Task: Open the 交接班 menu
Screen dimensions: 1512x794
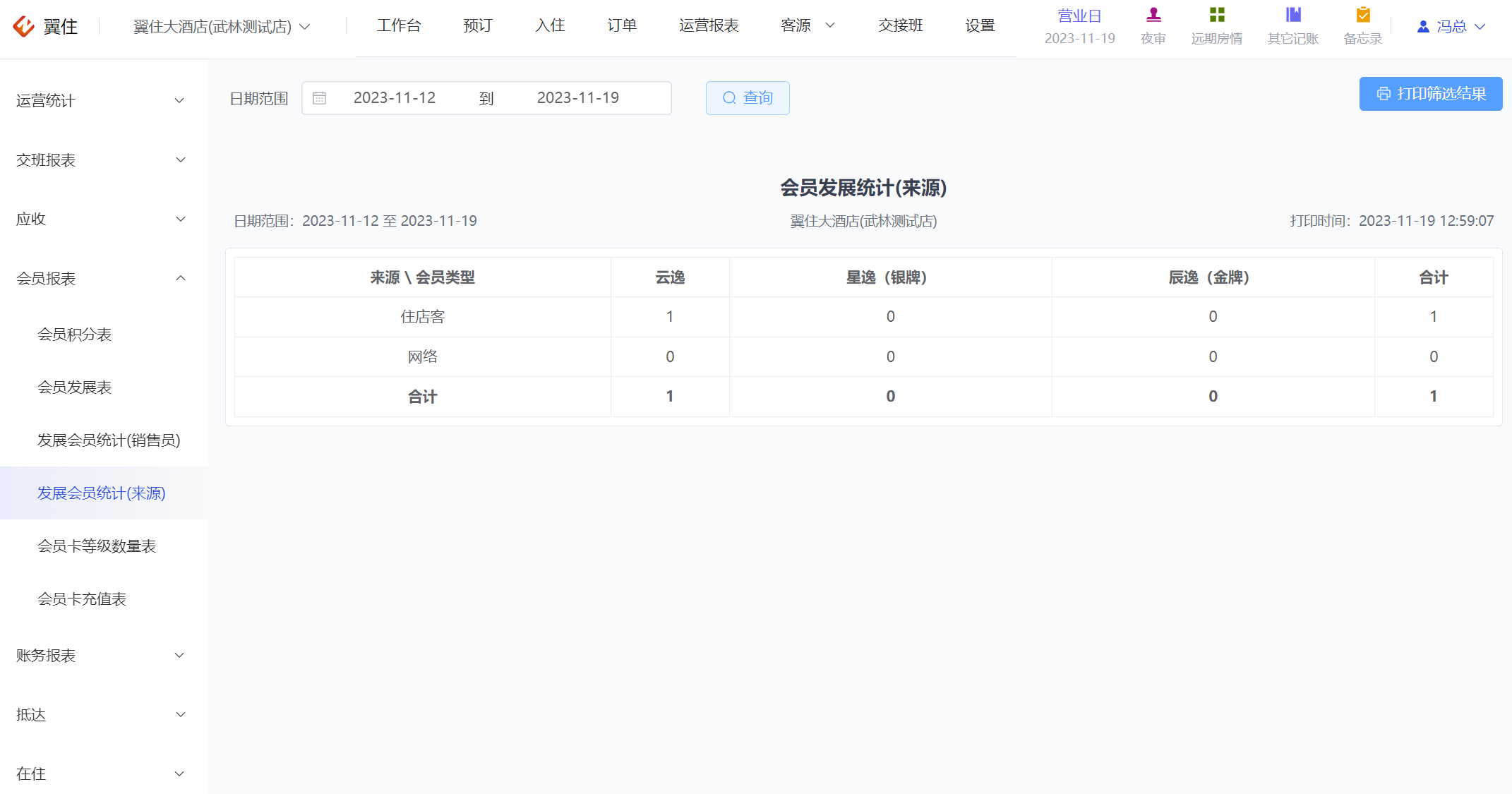Action: pyautogui.click(x=901, y=25)
